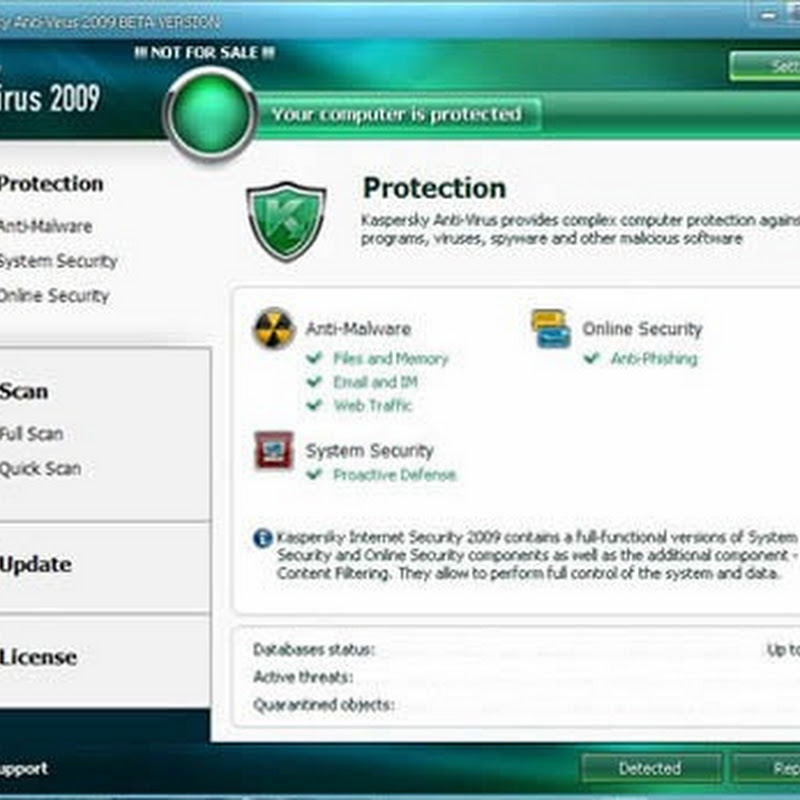Click the Anti-Malware radiation hazard icon
The image size is (800, 800).
point(274,328)
